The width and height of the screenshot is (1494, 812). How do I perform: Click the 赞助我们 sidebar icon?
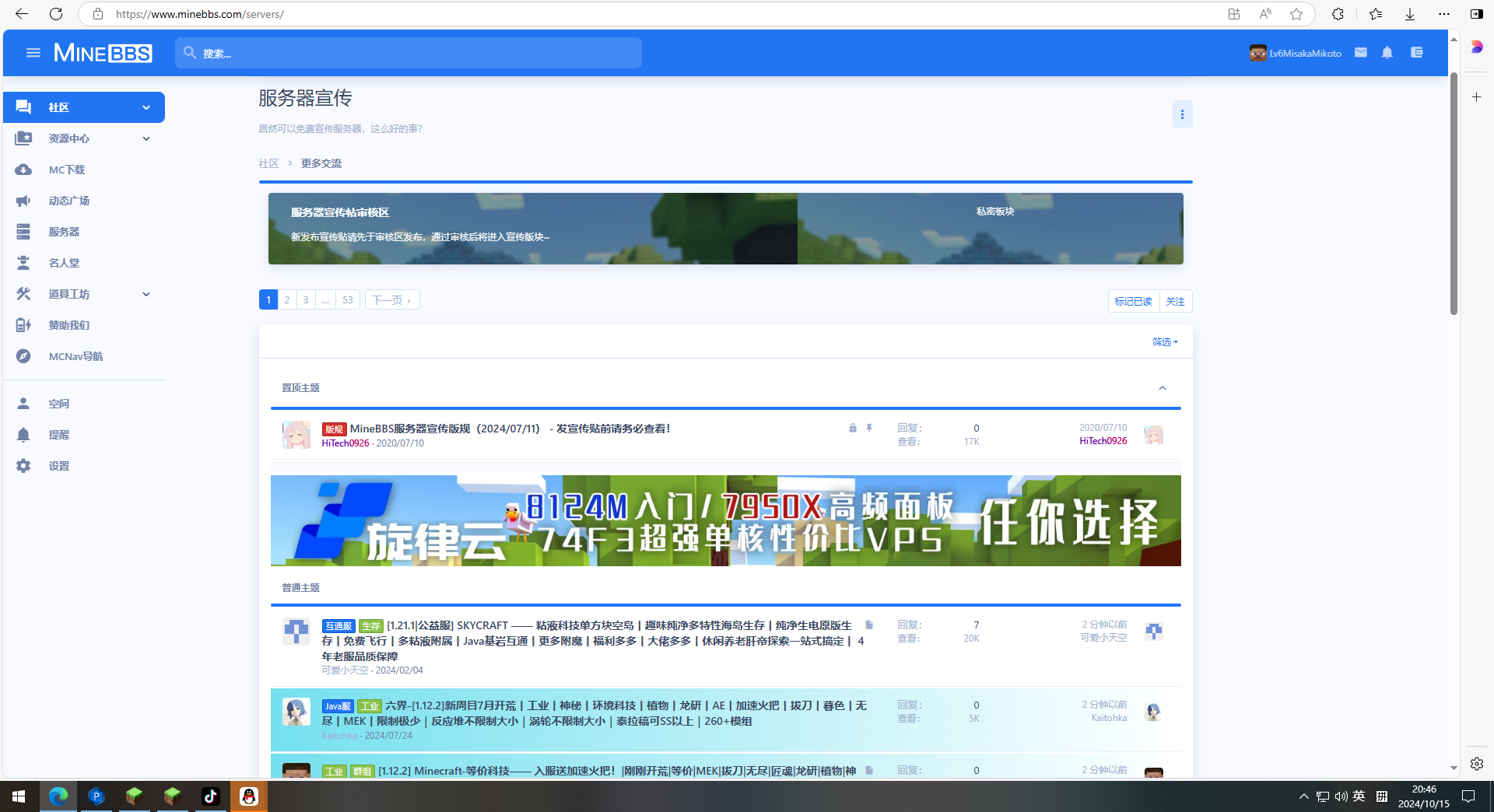[23, 325]
